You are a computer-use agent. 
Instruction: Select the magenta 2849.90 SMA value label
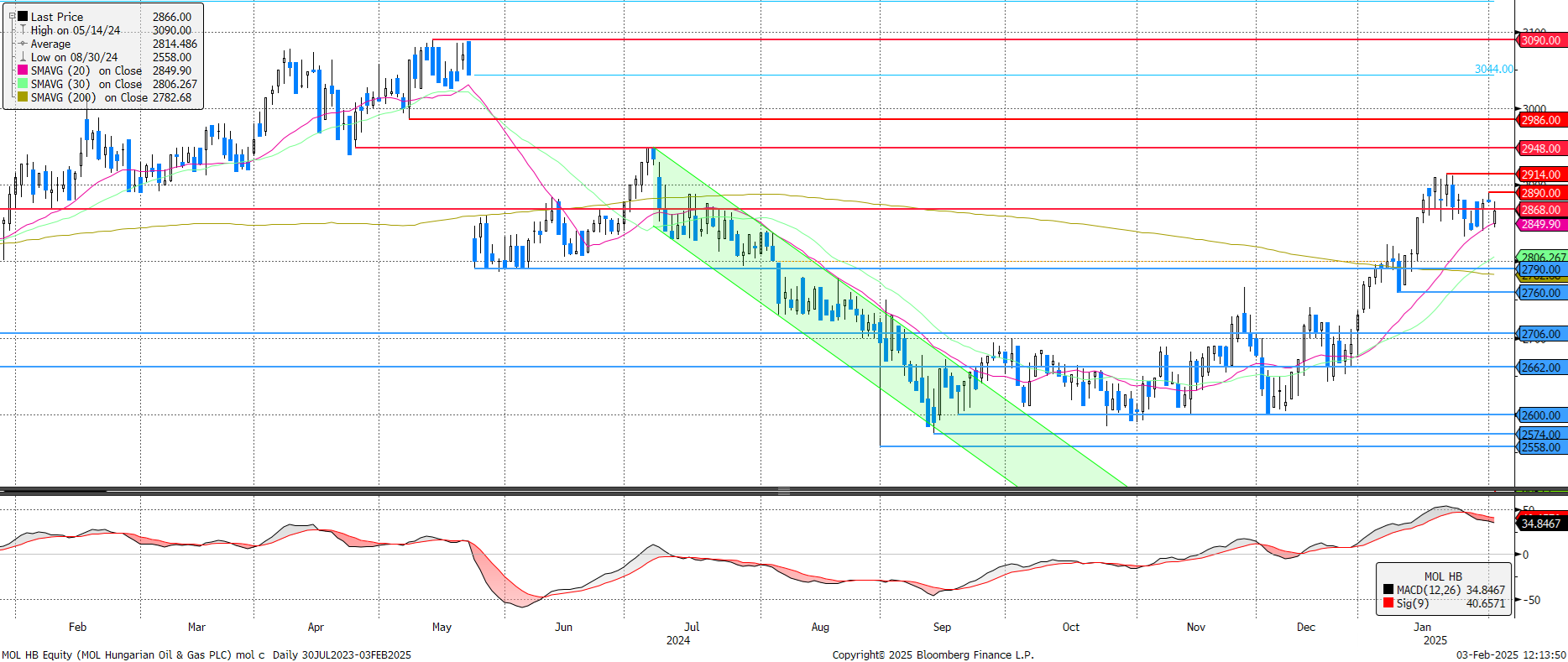(x=1541, y=224)
